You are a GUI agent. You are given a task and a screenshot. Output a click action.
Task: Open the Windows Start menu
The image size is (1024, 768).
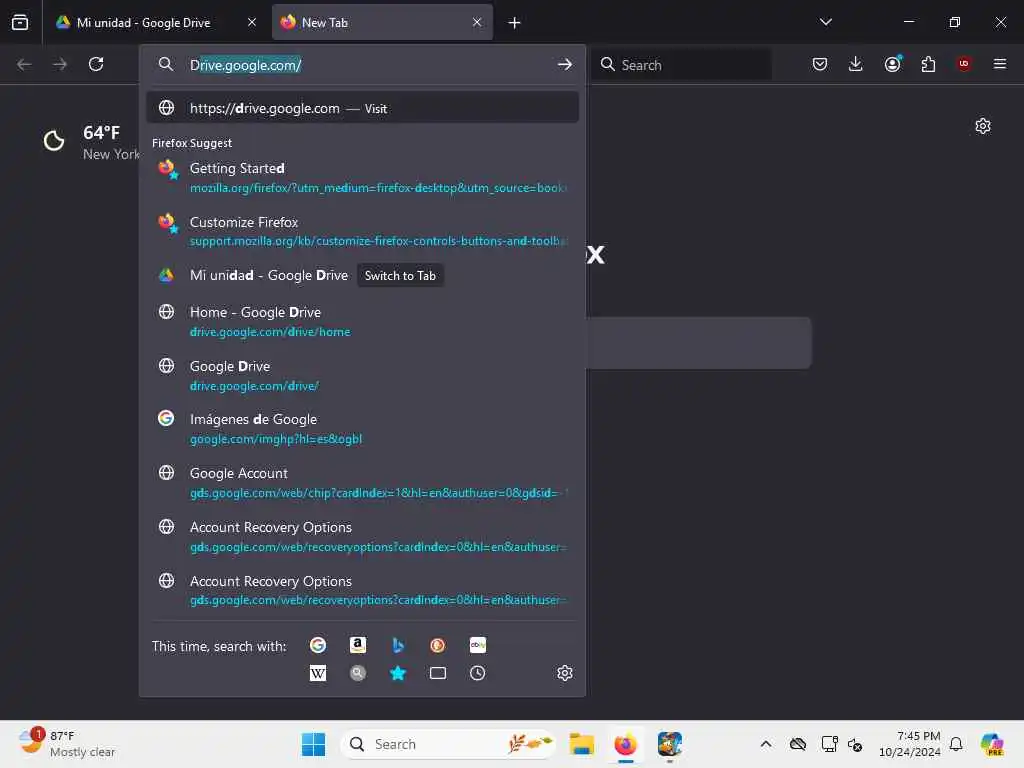(313, 744)
